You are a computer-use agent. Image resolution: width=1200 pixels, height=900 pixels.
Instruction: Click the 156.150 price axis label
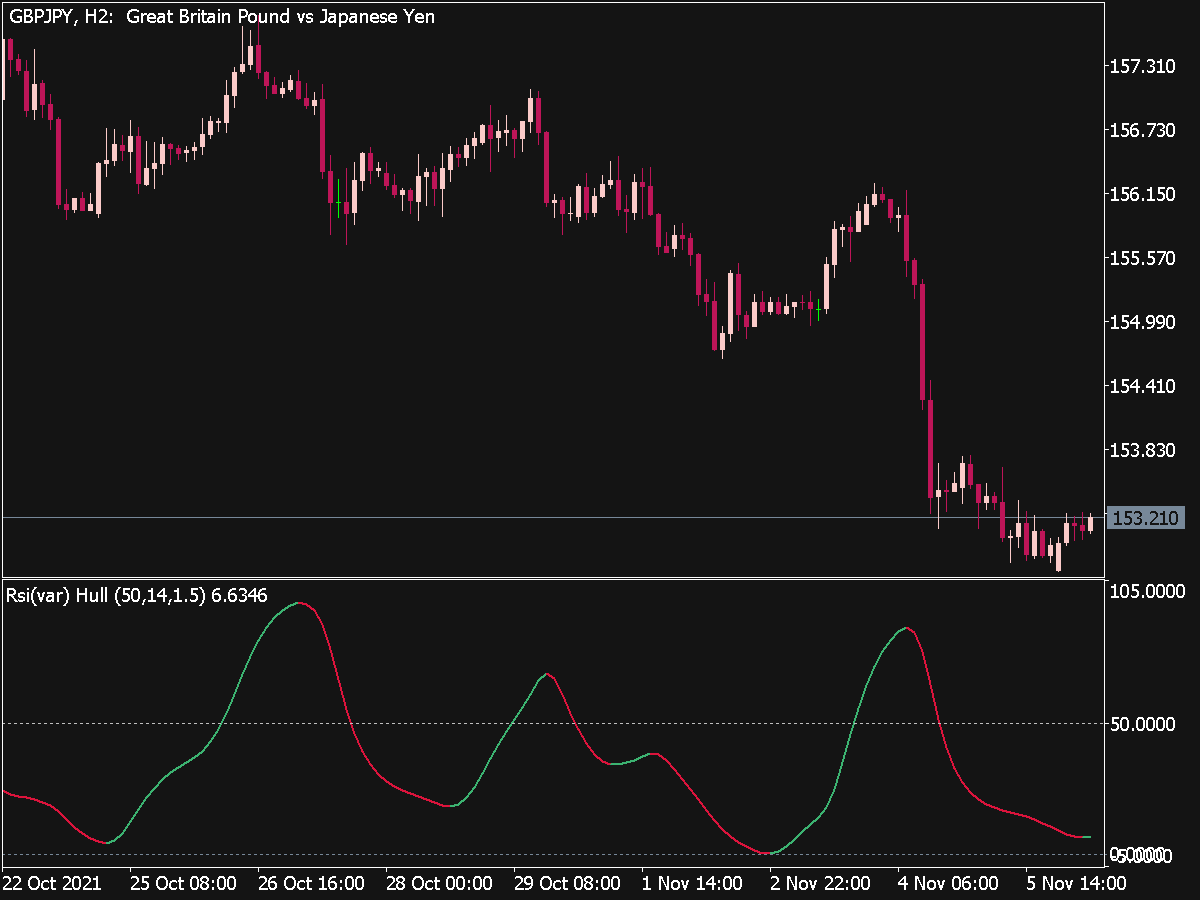(1142, 195)
